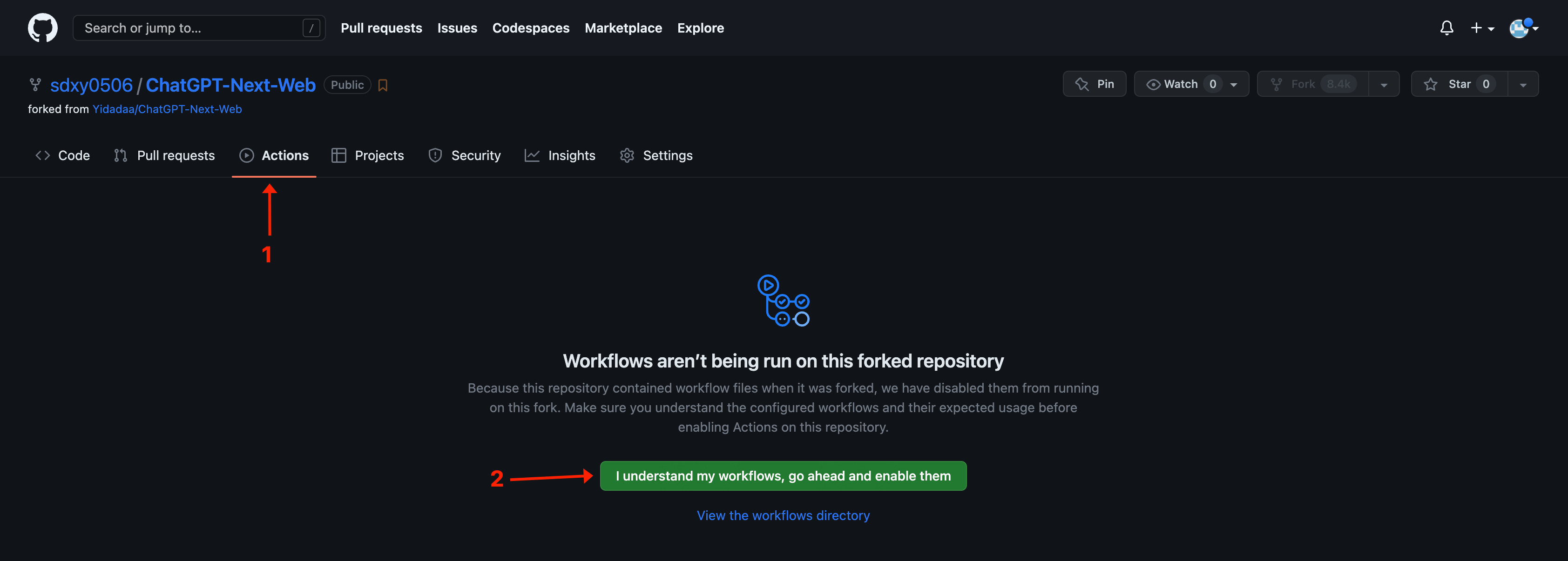Enable workflows with the green button
1568x561 pixels.
click(x=784, y=476)
